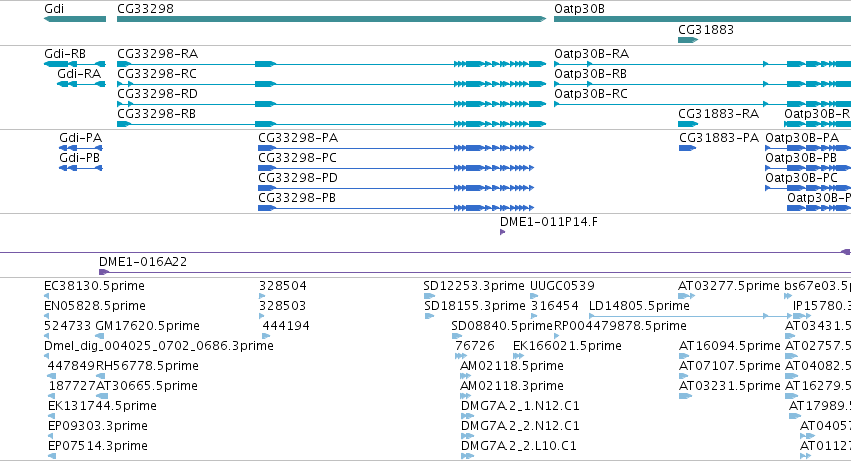Screen dimensions: 851x461
Task: Open EST EK166021.5prime
Action: point(567,346)
